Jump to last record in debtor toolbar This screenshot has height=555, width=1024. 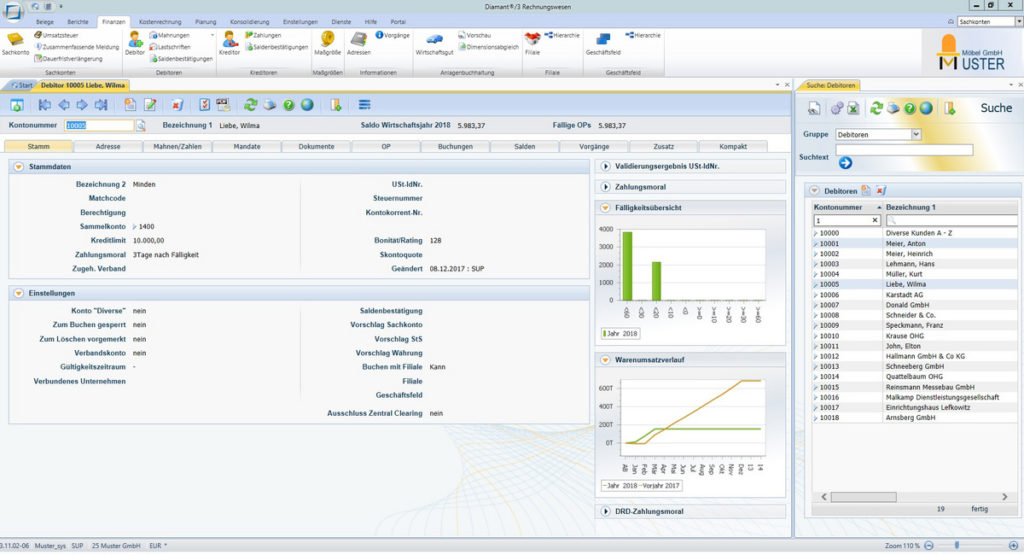coord(101,105)
